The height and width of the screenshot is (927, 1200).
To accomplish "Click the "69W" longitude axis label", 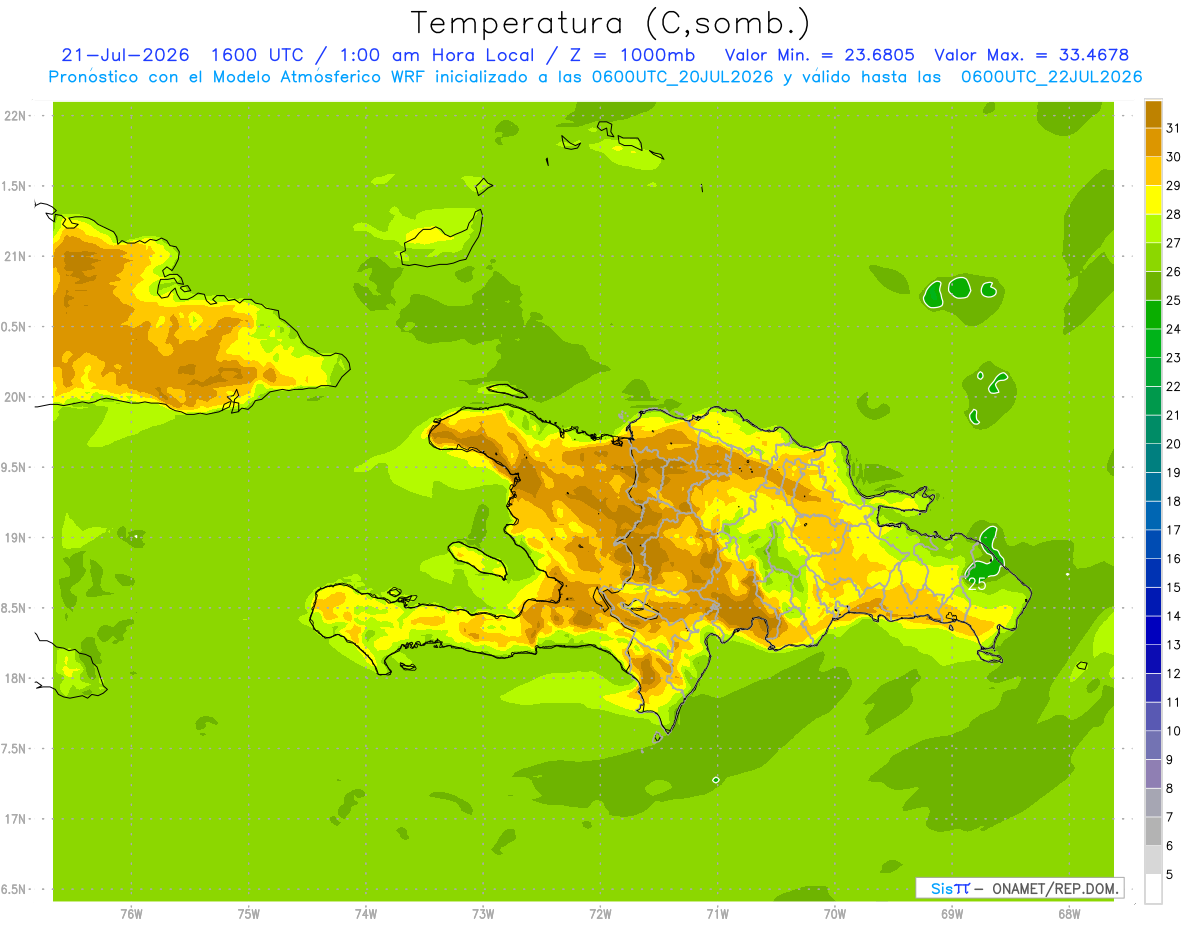I will click(952, 914).
